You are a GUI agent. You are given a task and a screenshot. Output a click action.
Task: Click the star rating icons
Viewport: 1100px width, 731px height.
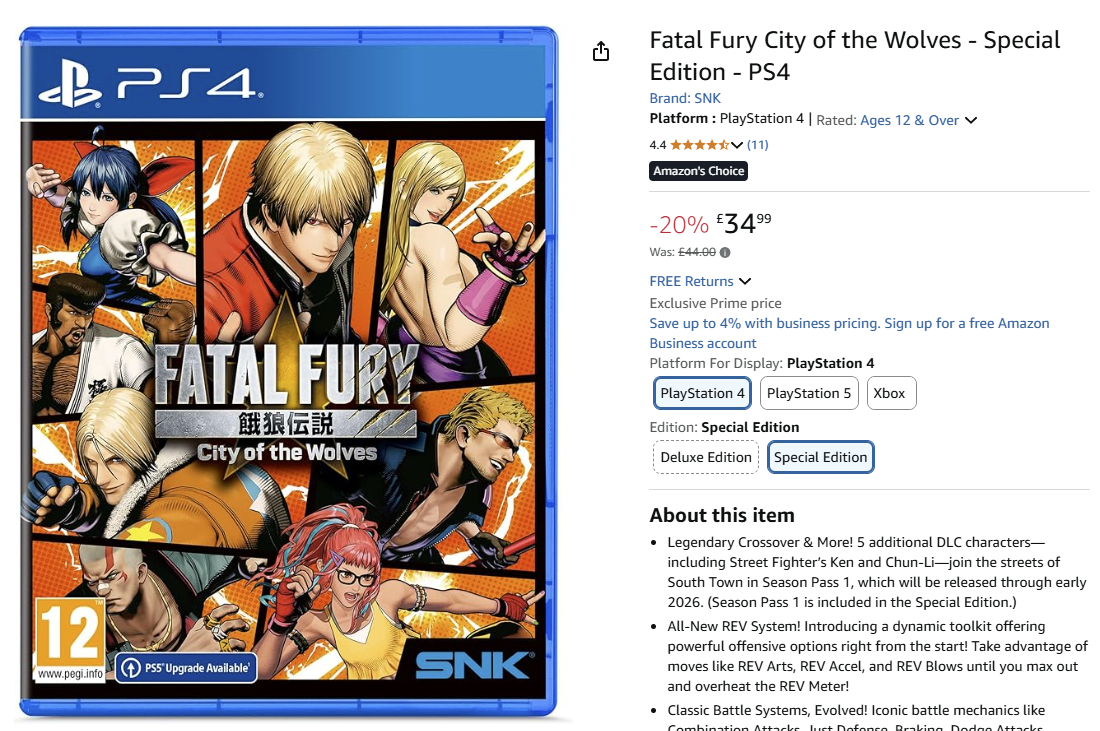click(700, 145)
